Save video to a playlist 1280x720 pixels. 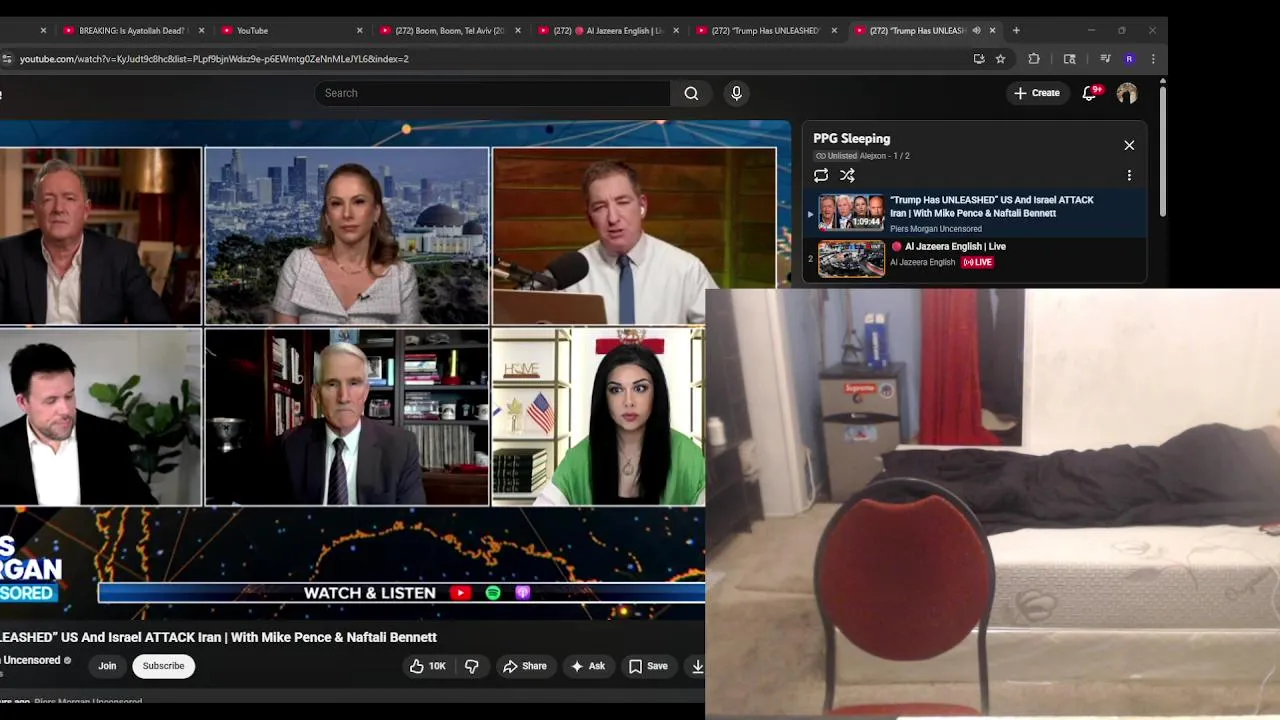[x=648, y=666]
